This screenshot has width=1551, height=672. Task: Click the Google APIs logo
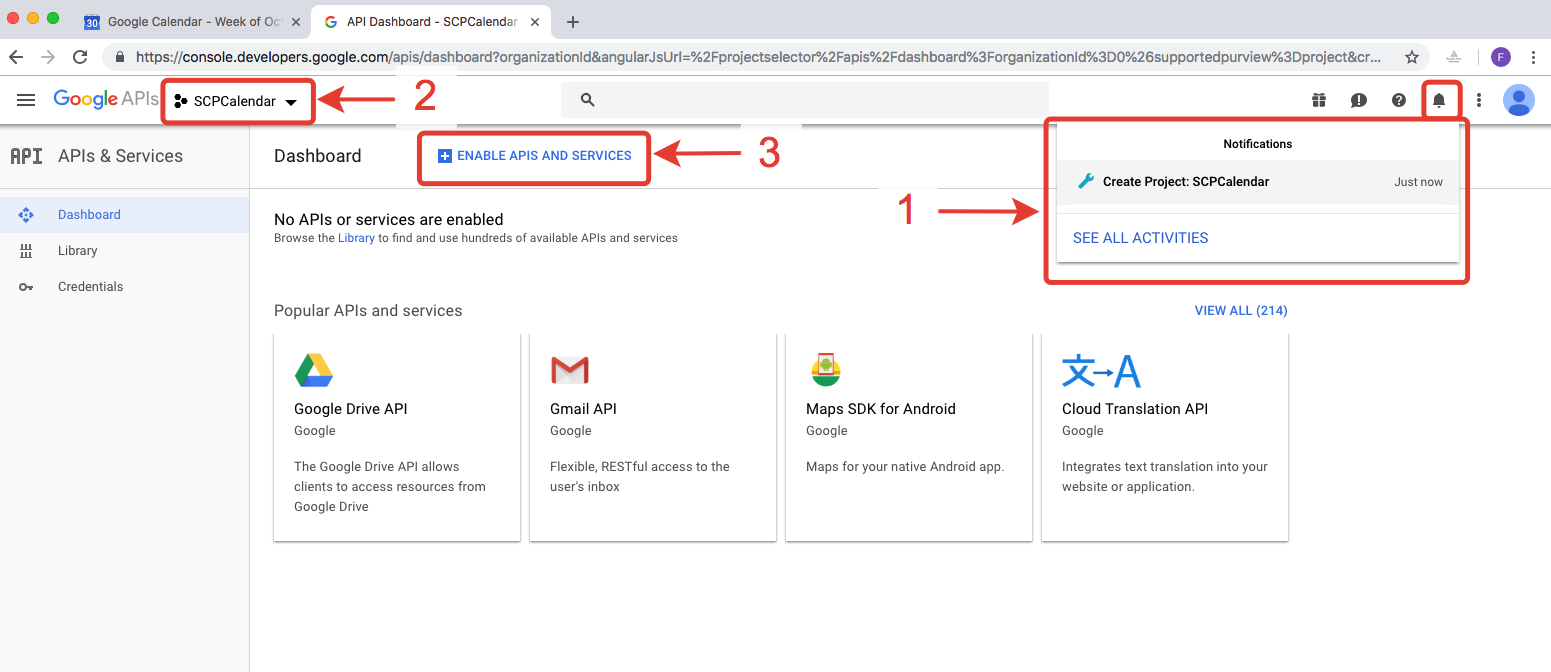106,99
